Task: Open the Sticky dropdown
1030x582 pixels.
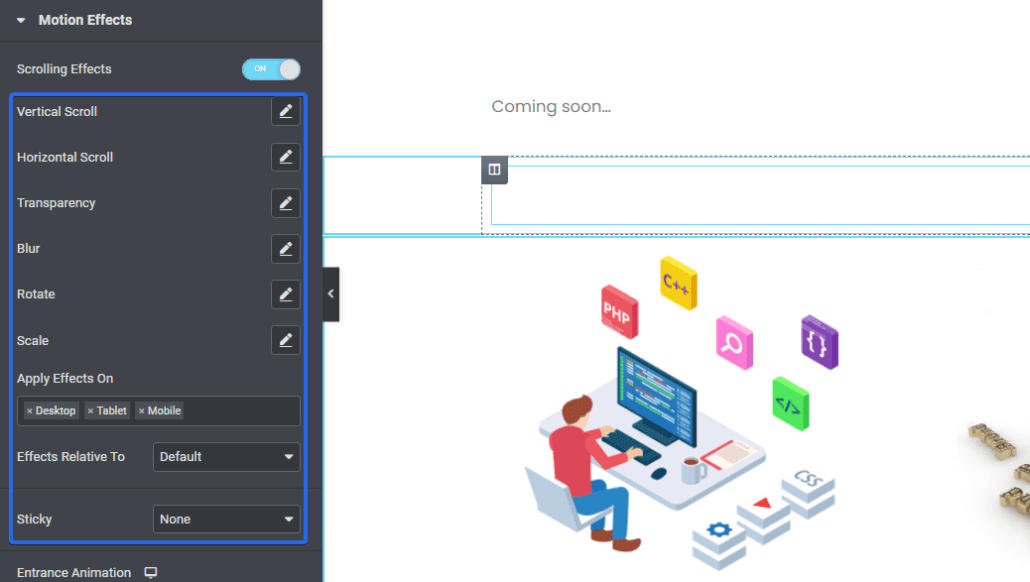Action: (227, 519)
